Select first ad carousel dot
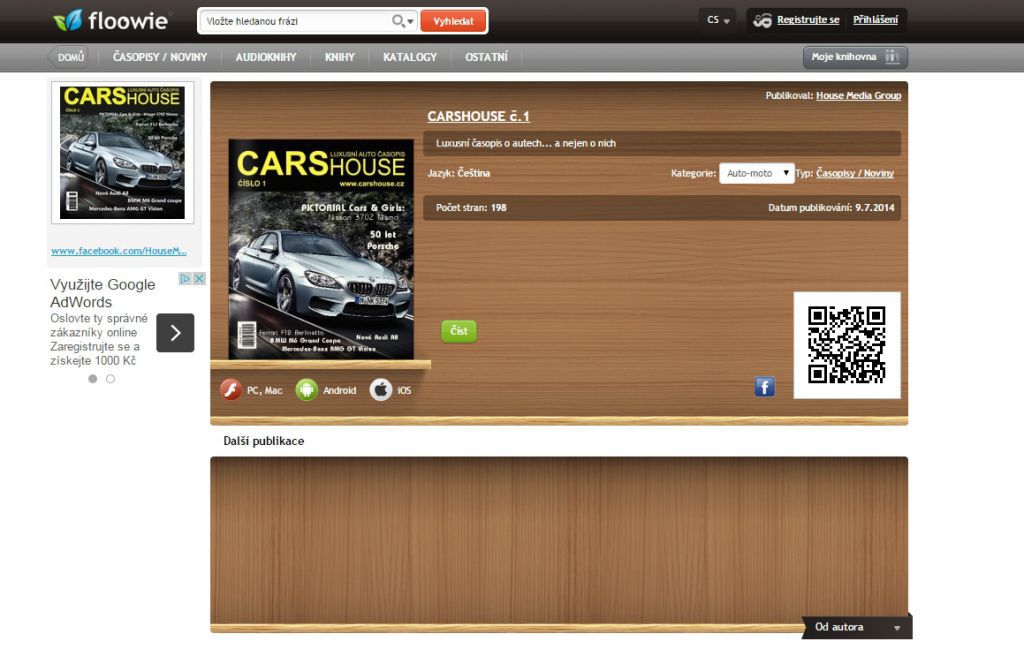The height and width of the screenshot is (649, 1024). [x=93, y=379]
